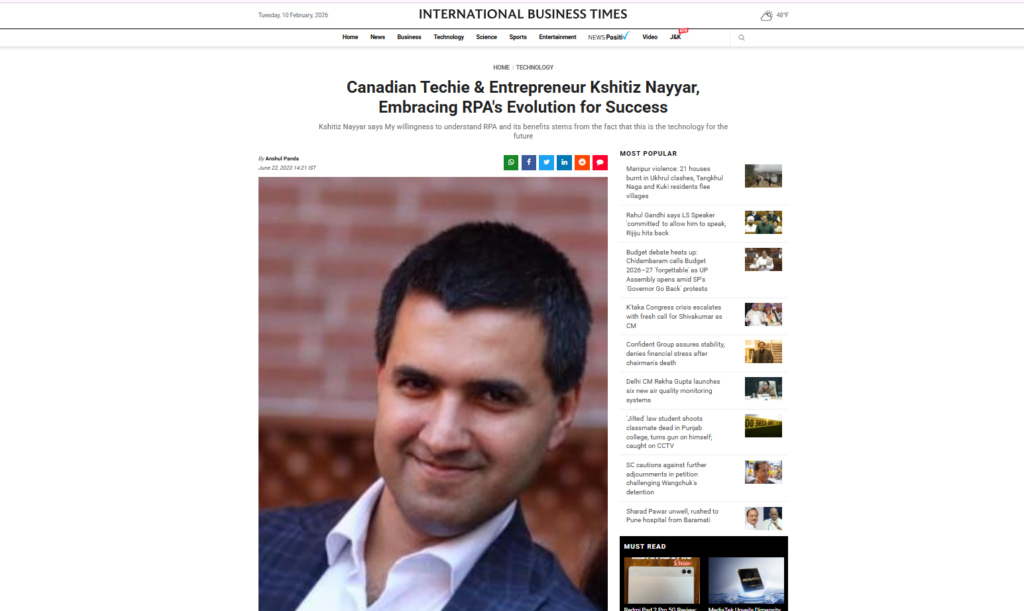Open the Technology menu item
Screen dimensions: 1024x611
pyautogui.click(x=449, y=37)
